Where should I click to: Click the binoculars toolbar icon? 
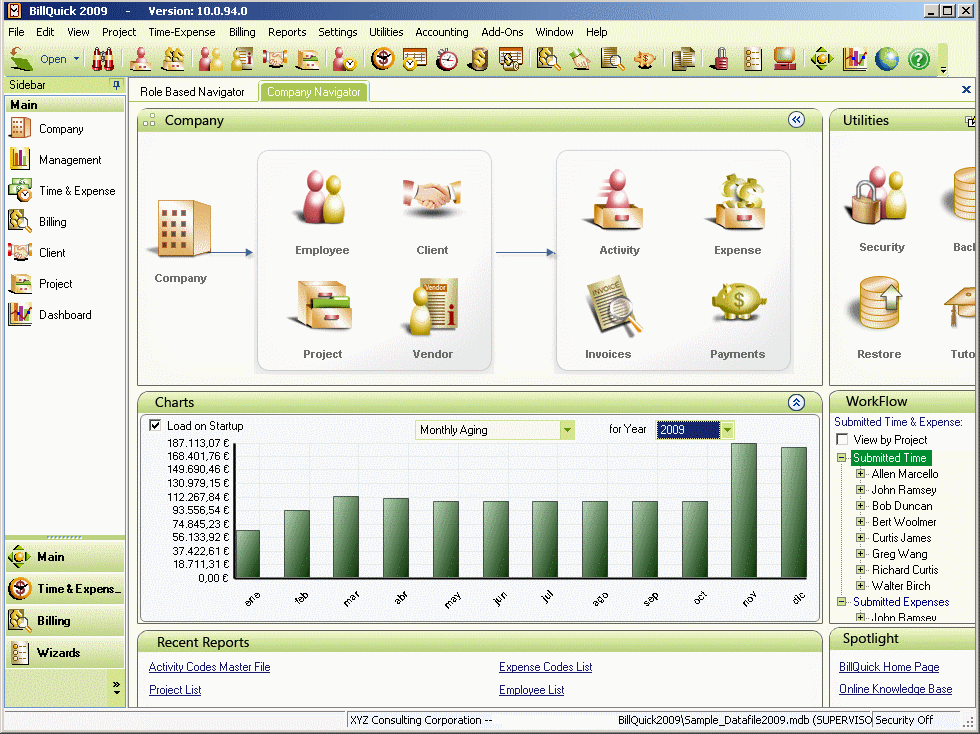pyautogui.click(x=102, y=59)
